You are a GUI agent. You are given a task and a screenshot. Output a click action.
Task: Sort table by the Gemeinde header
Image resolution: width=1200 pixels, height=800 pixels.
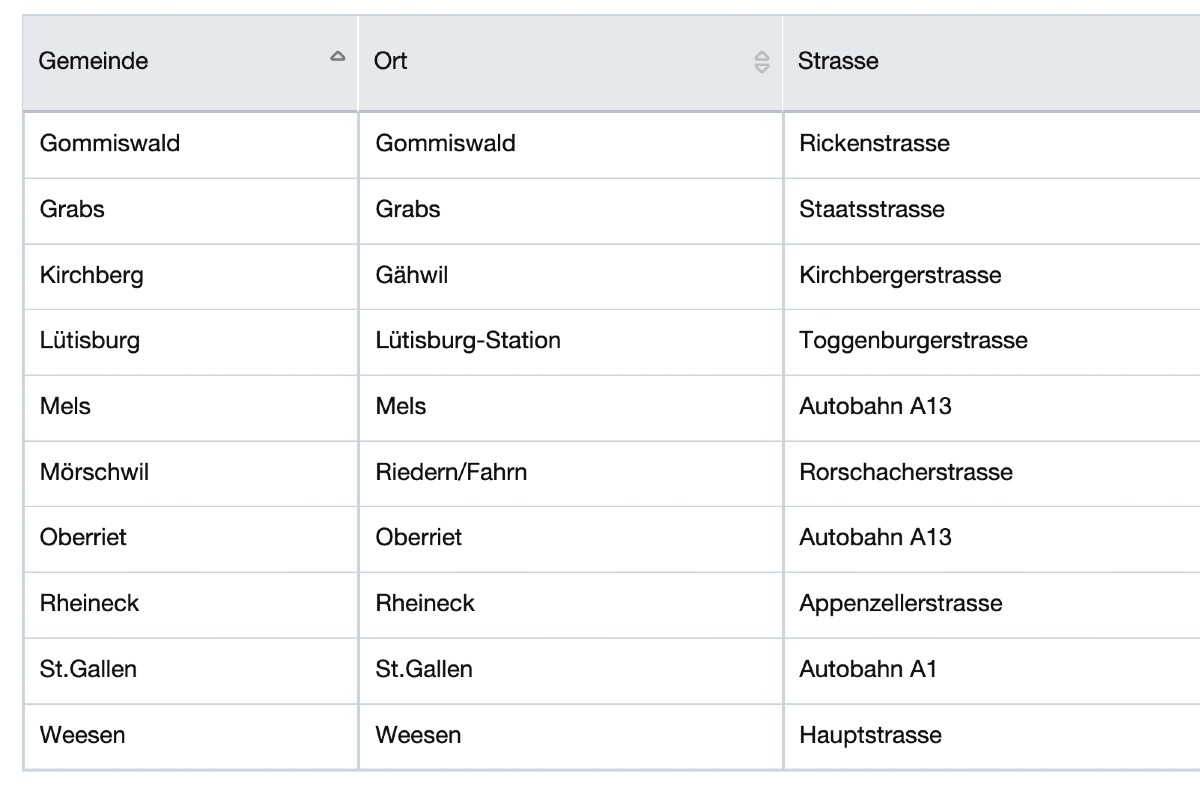coord(93,61)
